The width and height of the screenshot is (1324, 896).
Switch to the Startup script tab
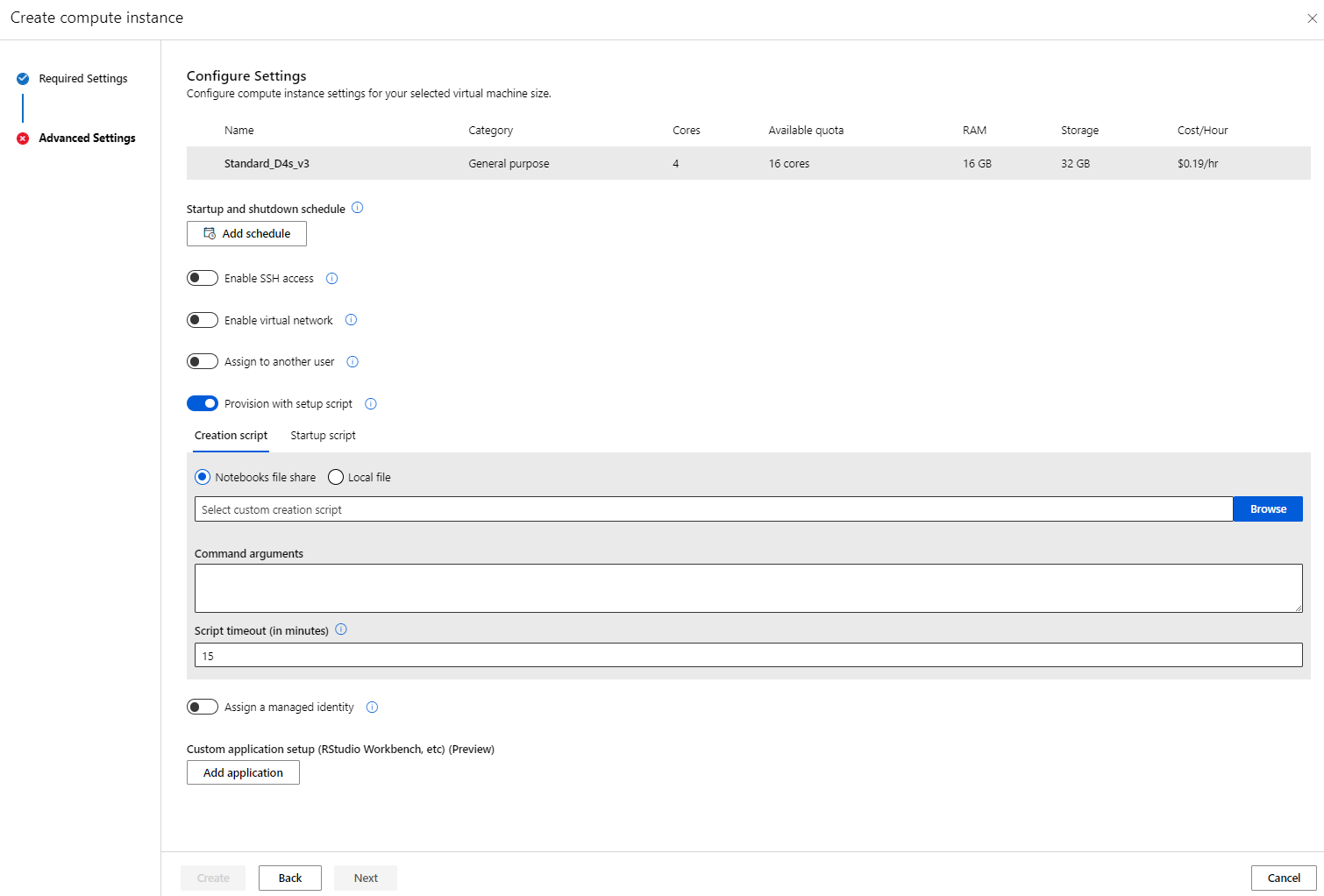pos(323,436)
